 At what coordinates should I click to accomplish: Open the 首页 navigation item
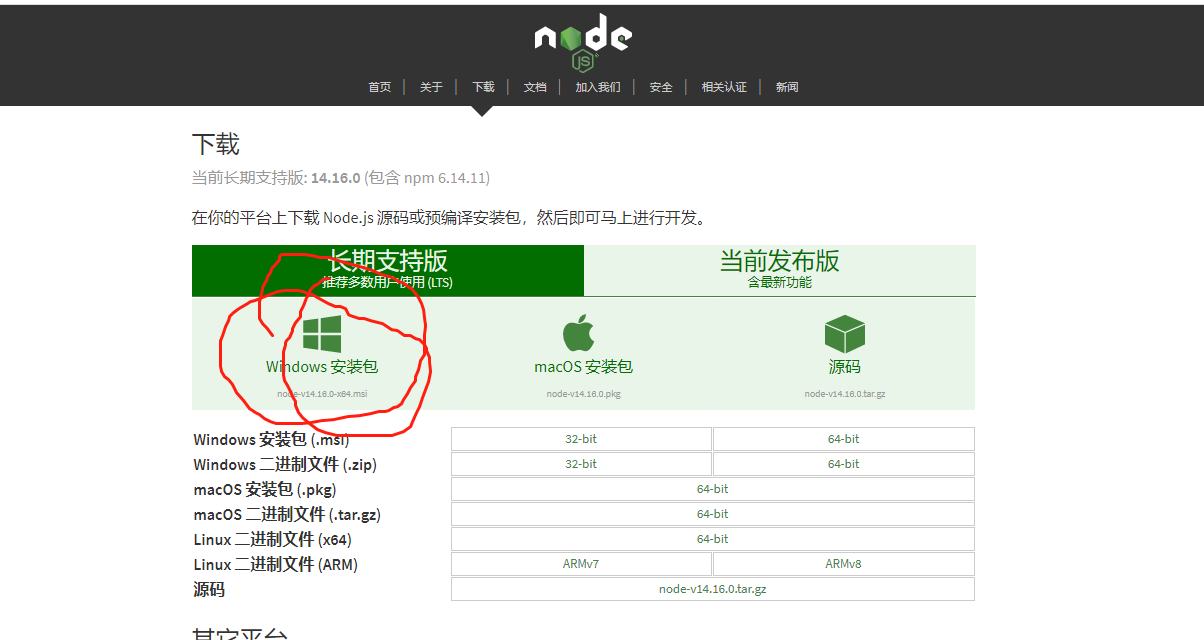point(380,87)
